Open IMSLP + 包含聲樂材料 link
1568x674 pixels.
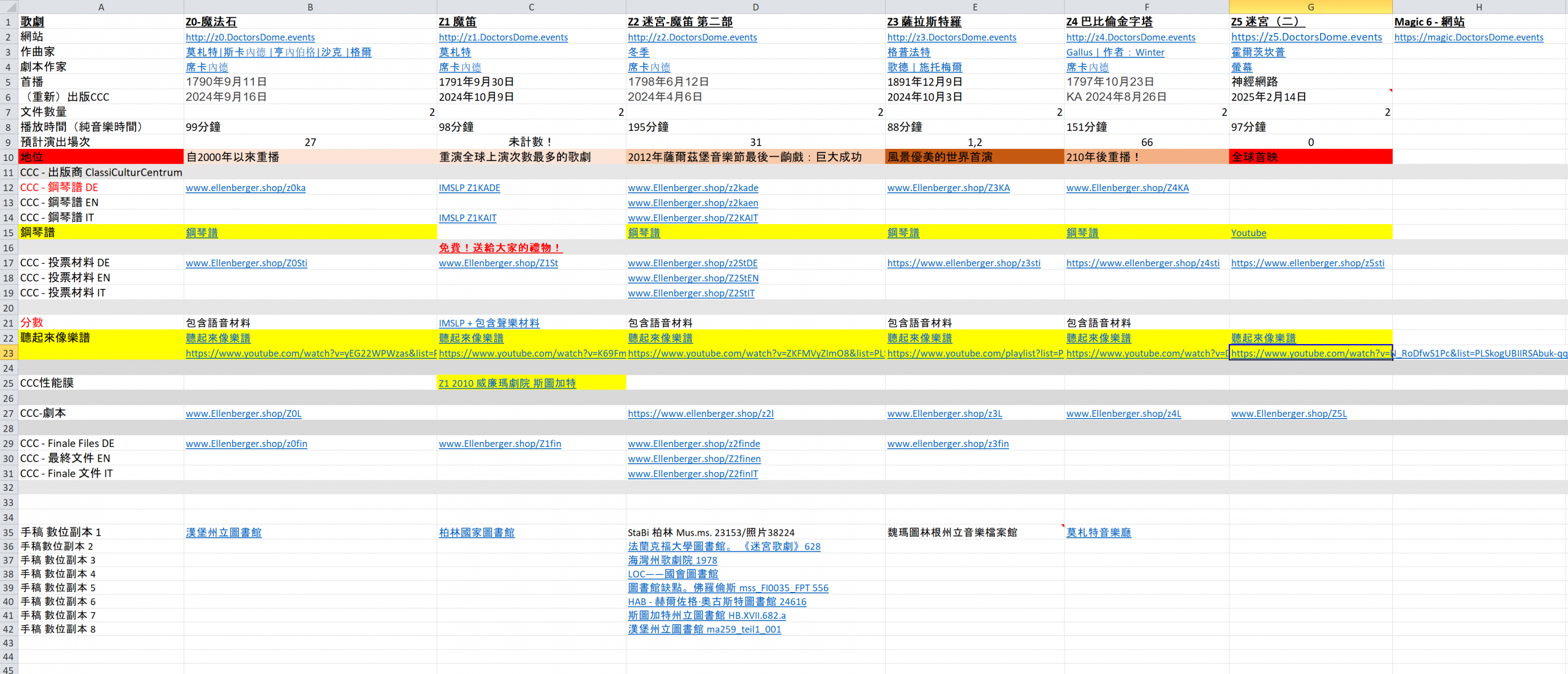[489, 323]
